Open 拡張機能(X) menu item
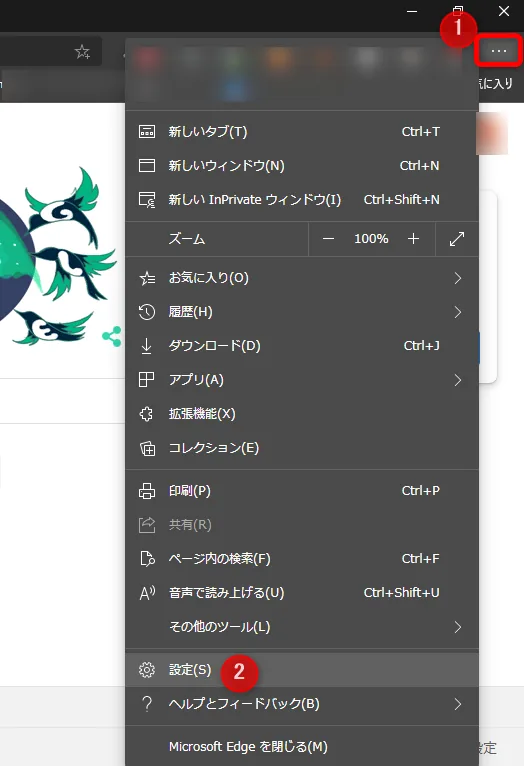524x766 pixels. [302, 414]
